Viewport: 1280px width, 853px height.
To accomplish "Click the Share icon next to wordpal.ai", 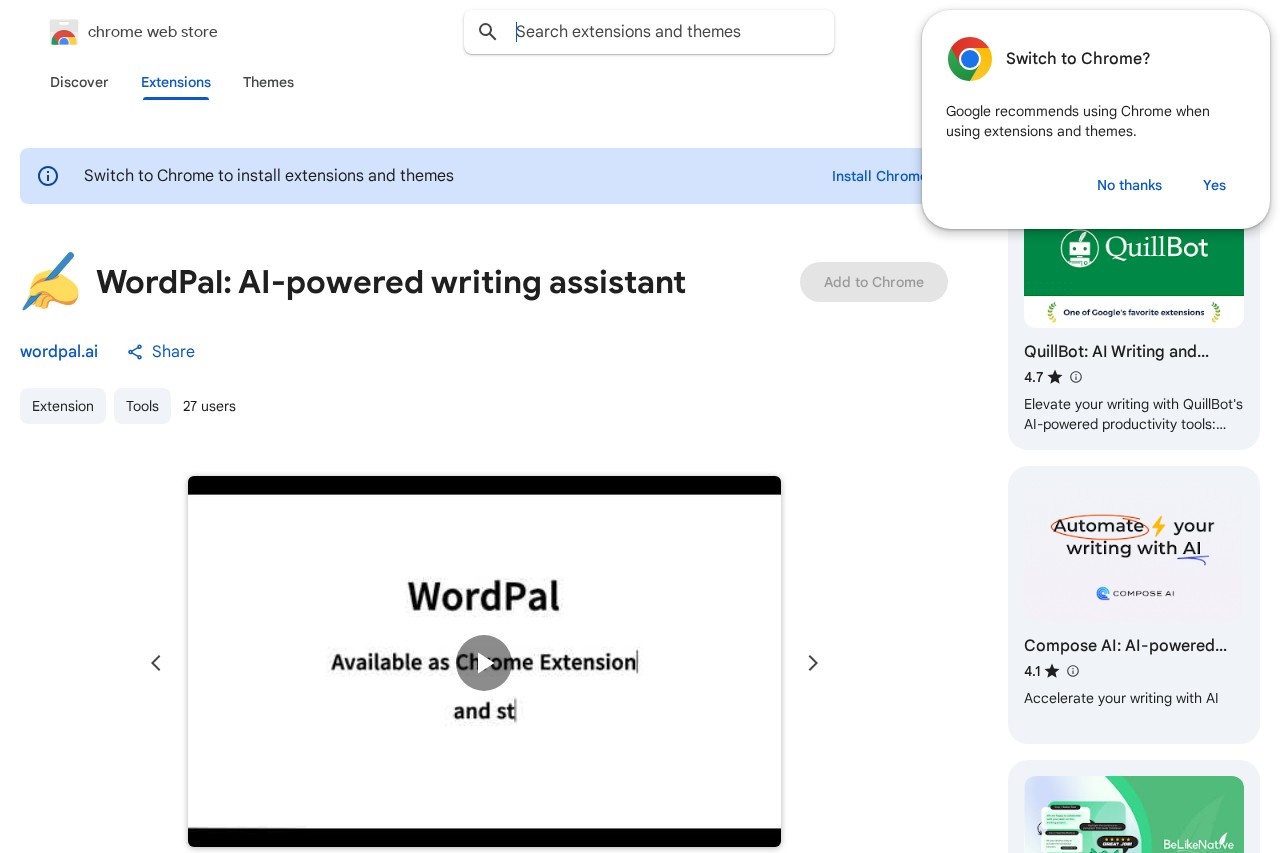I will point(136,352).
